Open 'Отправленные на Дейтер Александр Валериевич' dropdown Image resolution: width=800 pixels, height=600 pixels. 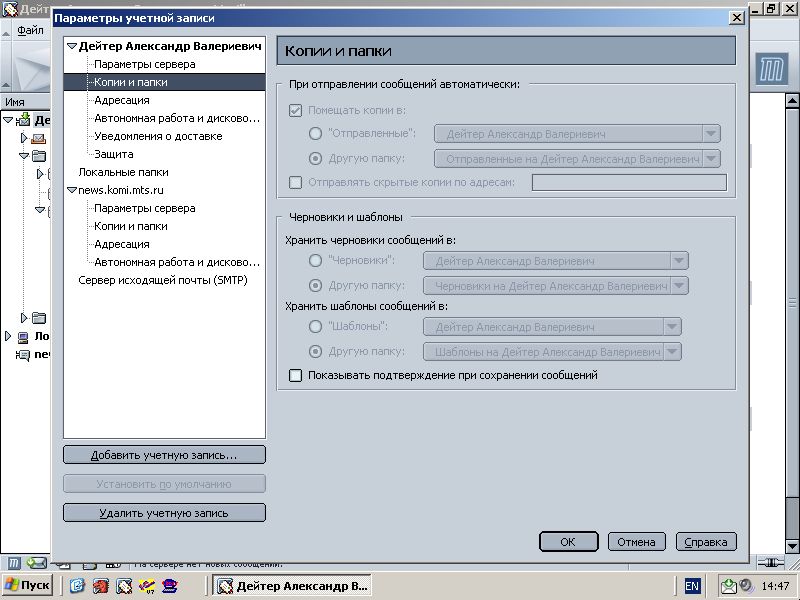(577, 159)
